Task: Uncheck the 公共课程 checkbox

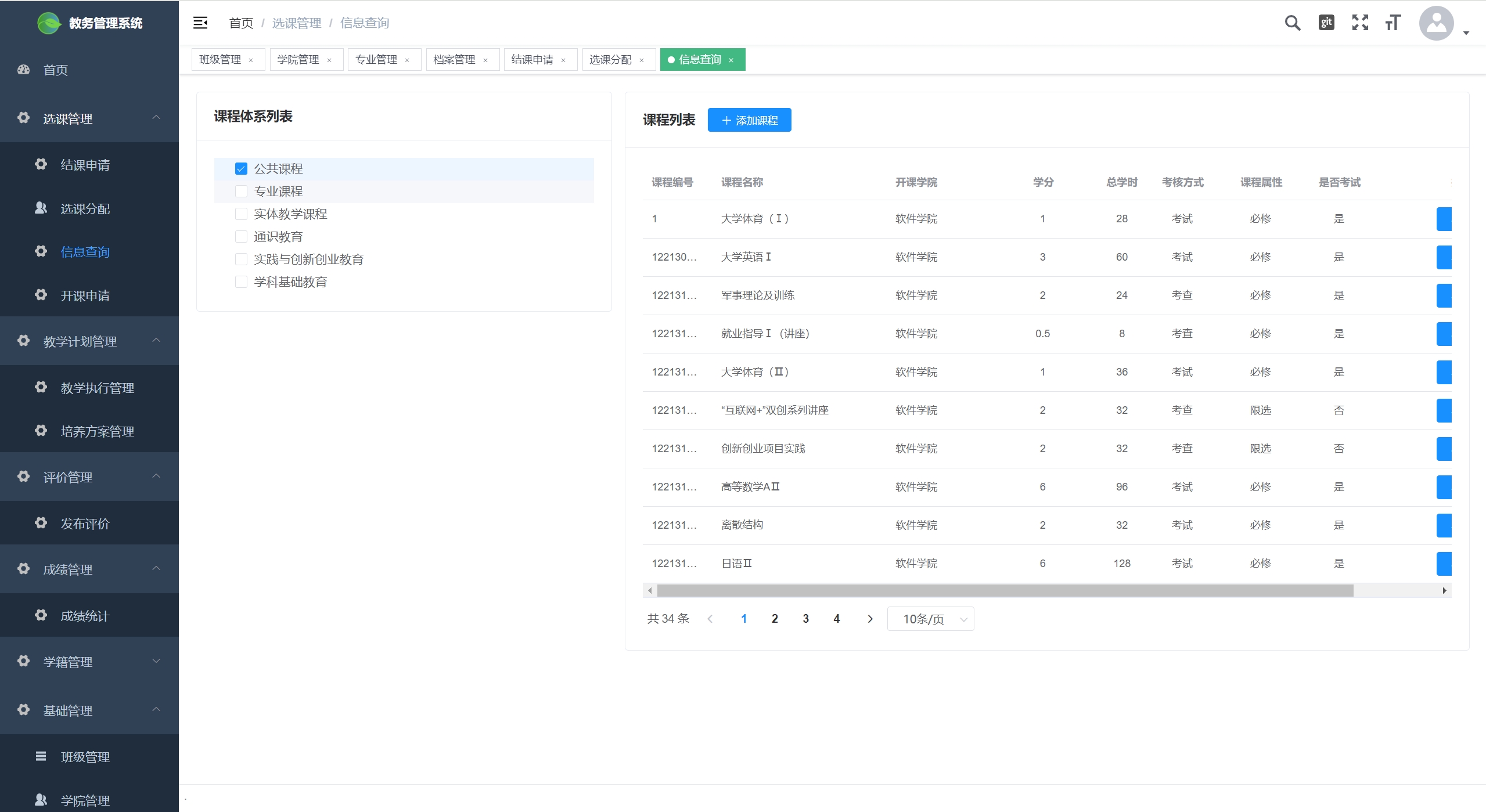Action: (241, 169)
